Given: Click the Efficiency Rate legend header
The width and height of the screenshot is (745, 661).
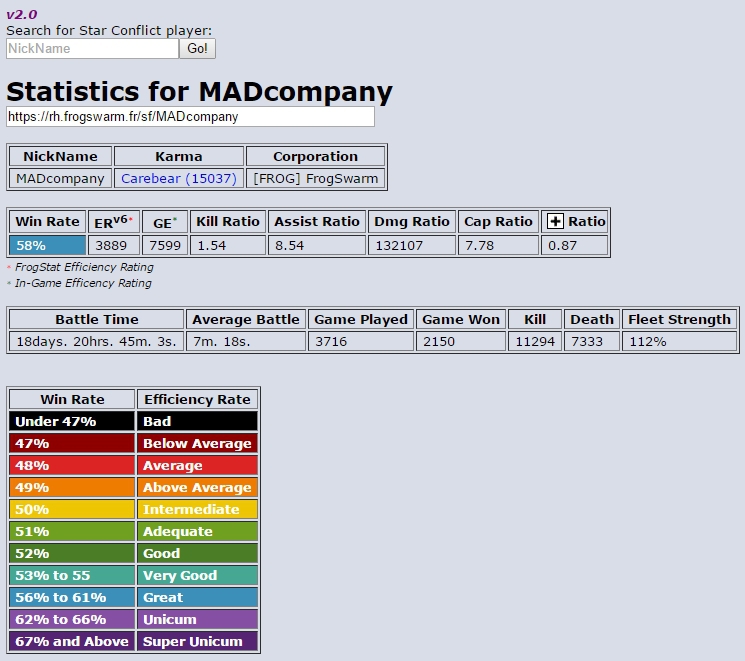Looking at the screenshot, I should tap(197, 399).
